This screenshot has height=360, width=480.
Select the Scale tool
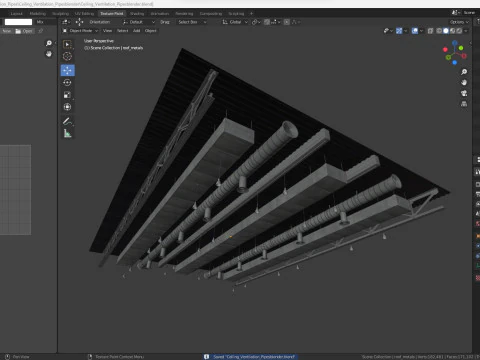[x=68, y=95]
